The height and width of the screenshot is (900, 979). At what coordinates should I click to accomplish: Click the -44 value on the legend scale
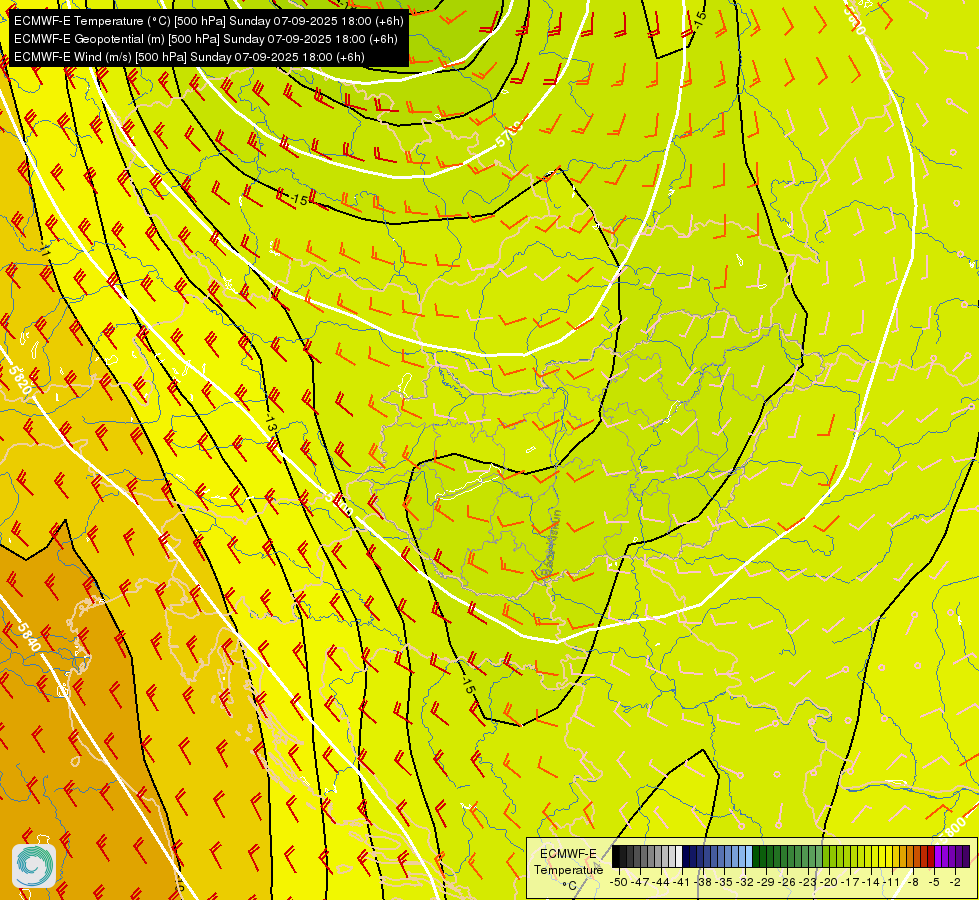coord(661,883)
